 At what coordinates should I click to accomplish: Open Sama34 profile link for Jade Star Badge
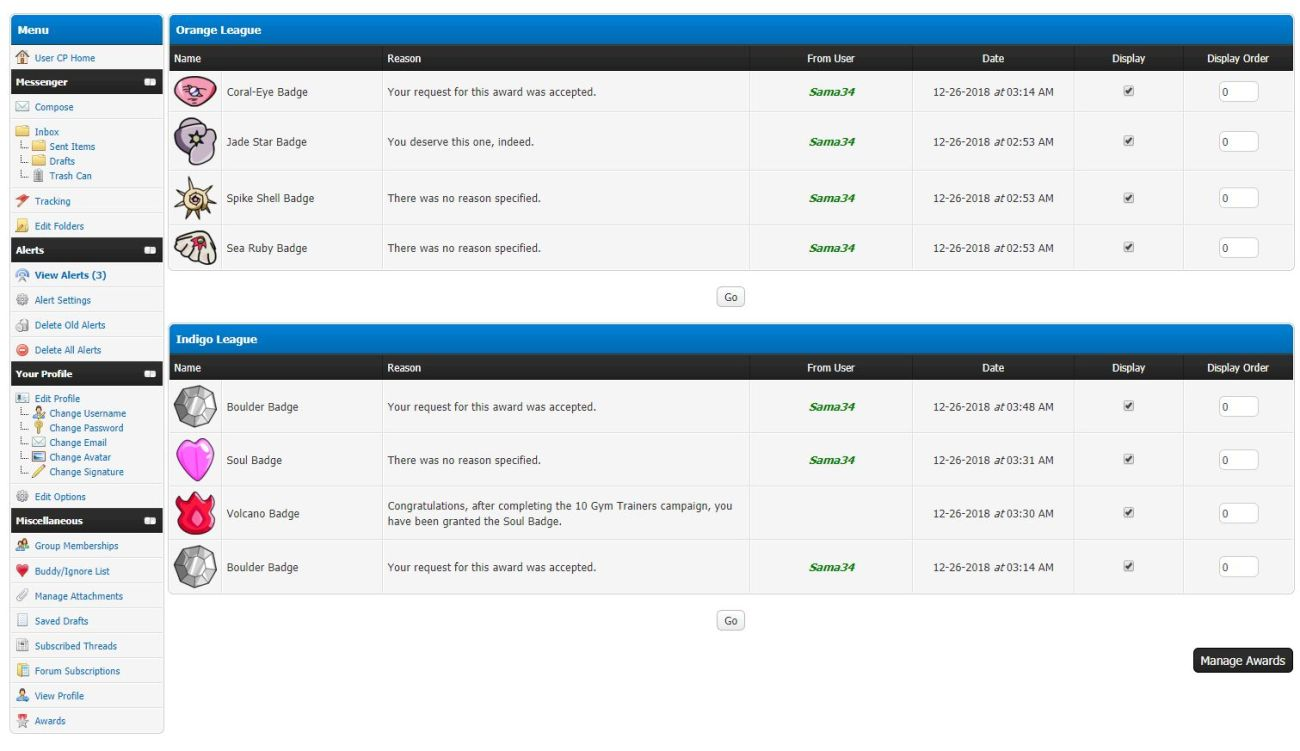831,142
